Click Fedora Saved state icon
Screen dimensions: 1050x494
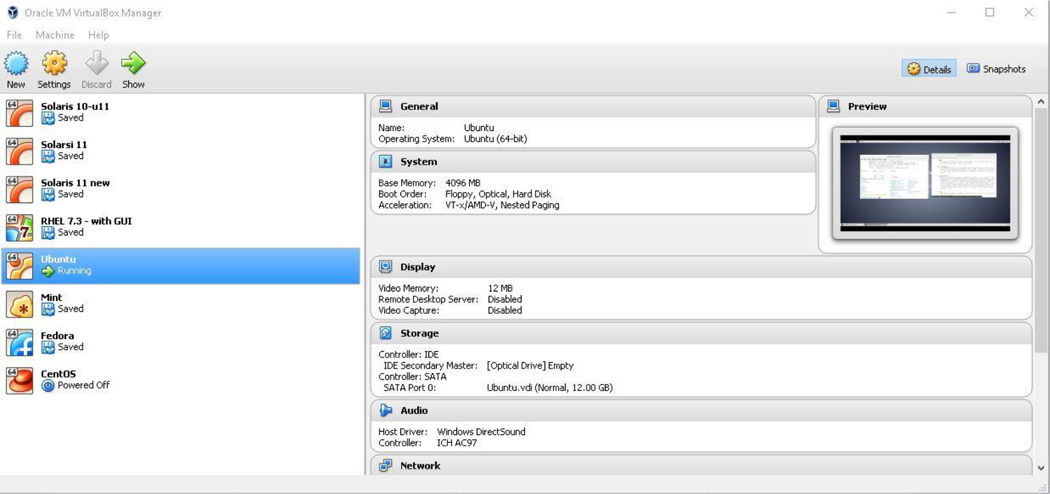coord(48,347)
